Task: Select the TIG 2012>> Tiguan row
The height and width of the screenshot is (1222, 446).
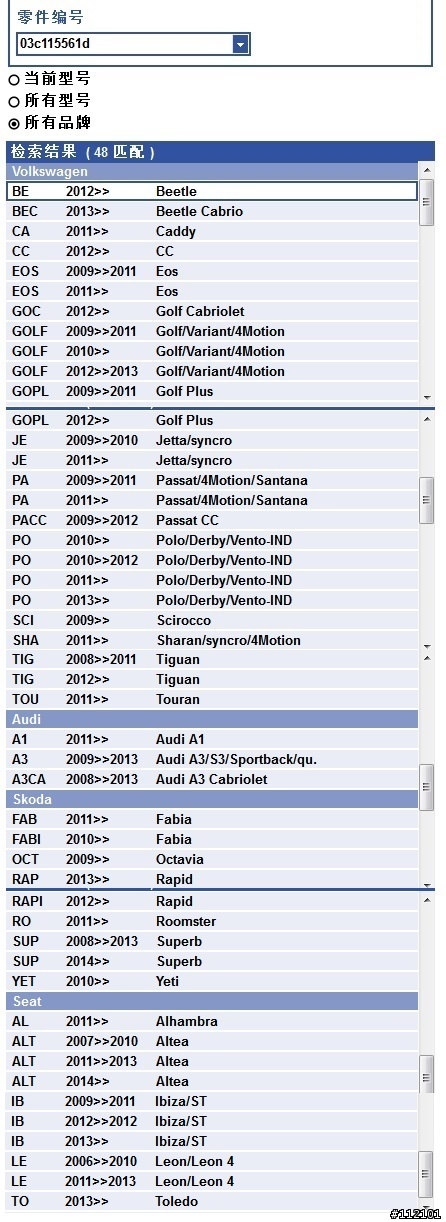Action: tap(212, 679)
